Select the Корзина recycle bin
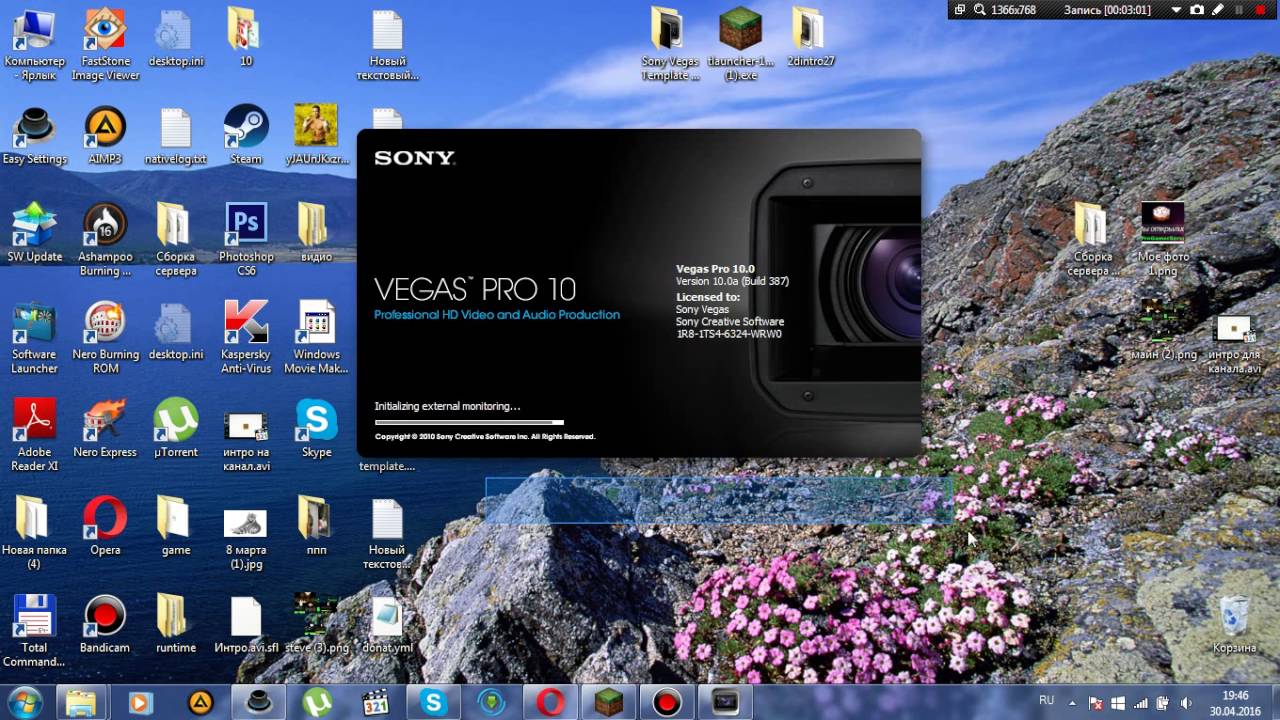The width and height of the screenshot is (1280, 720). (x=1234, y=625)
